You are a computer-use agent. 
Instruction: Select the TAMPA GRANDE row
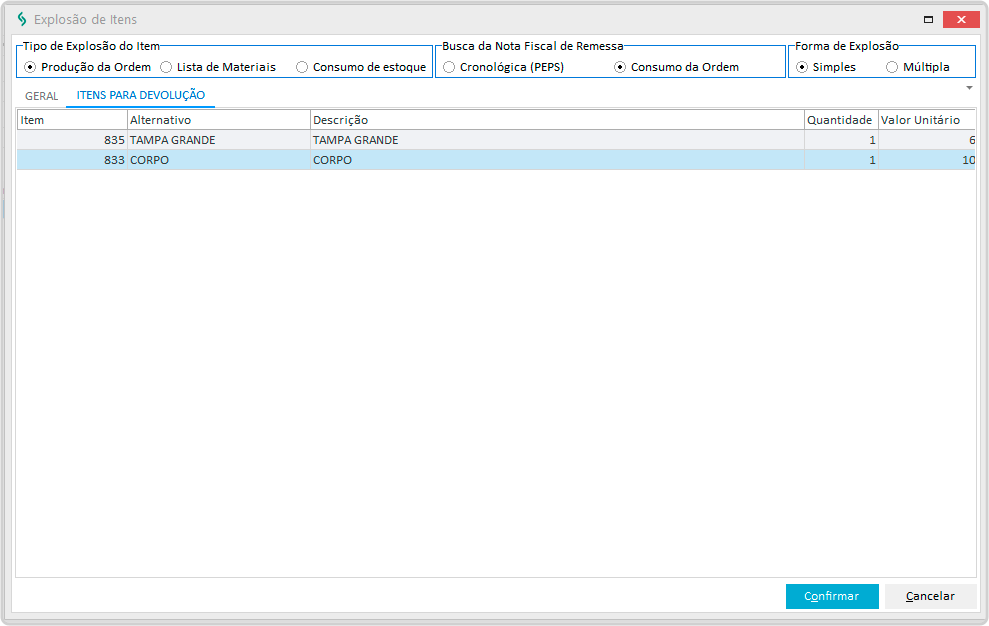point(400,140)
